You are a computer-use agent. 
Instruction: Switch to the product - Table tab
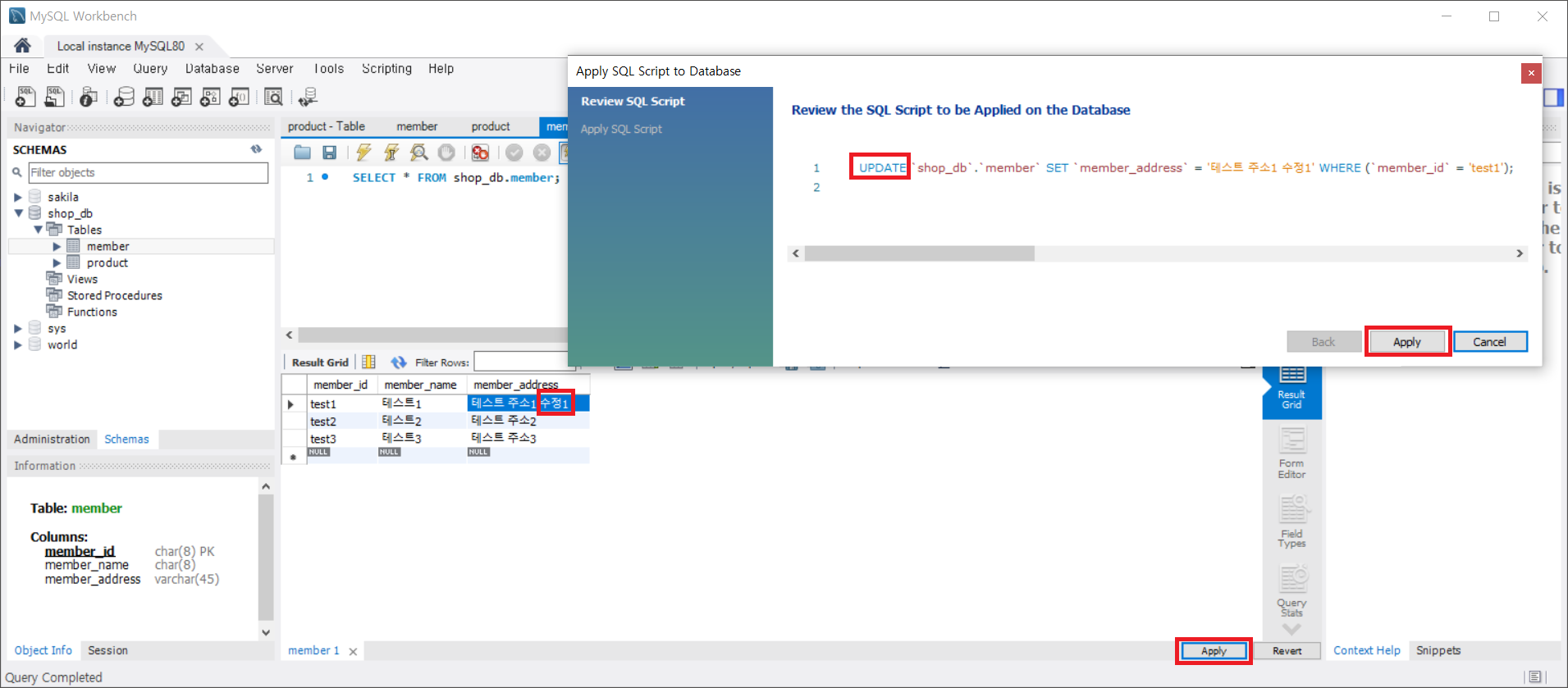coord(327,126)
